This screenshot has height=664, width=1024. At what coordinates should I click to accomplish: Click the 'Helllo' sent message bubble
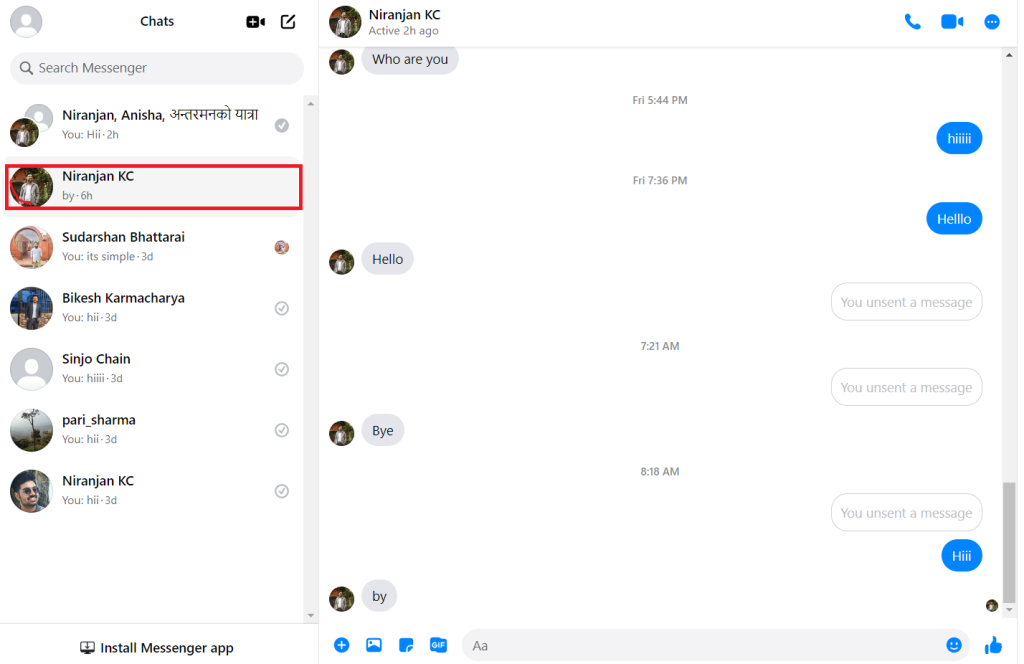pos(954,219)
